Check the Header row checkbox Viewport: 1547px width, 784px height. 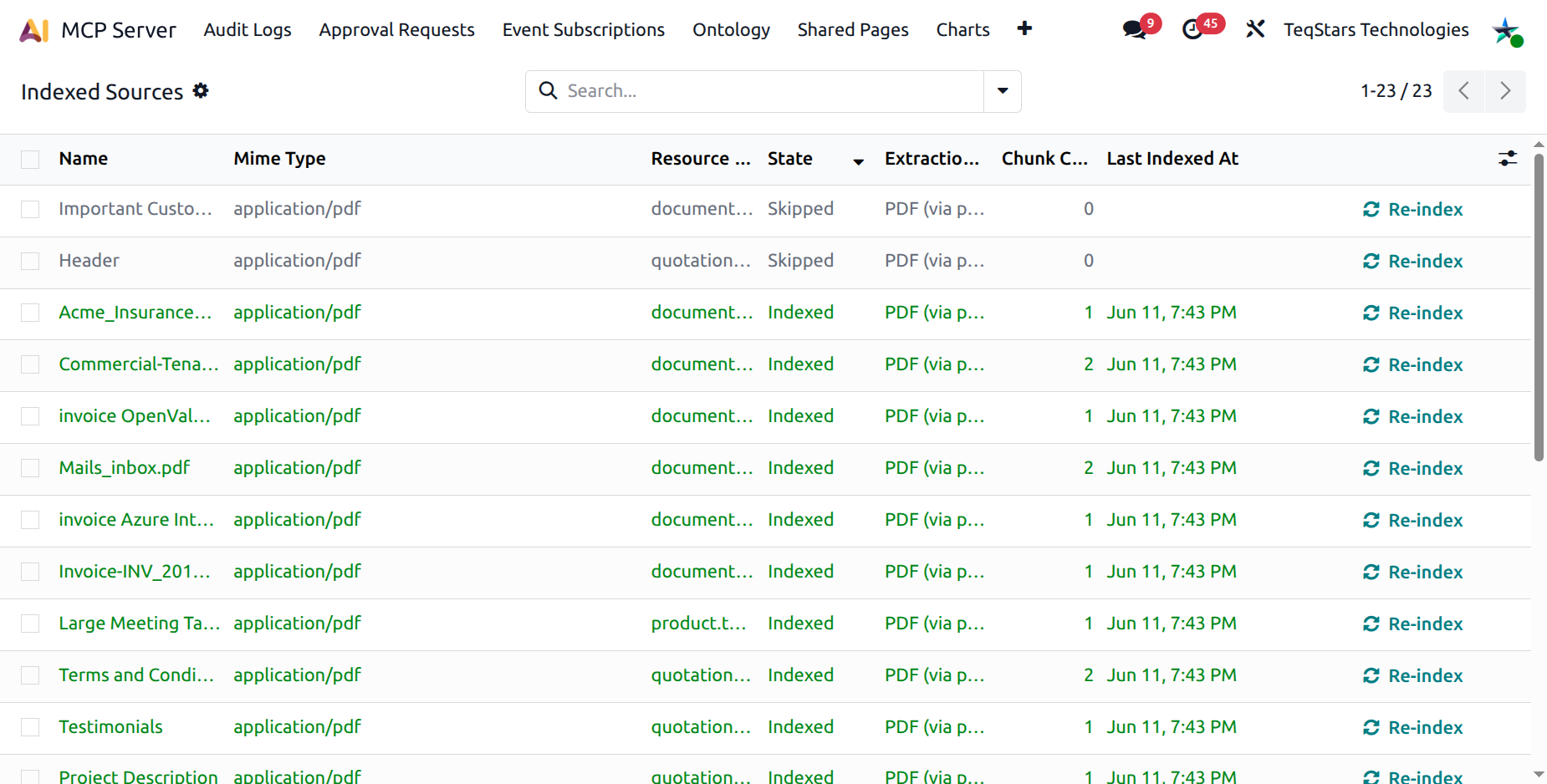coord(30,261)
